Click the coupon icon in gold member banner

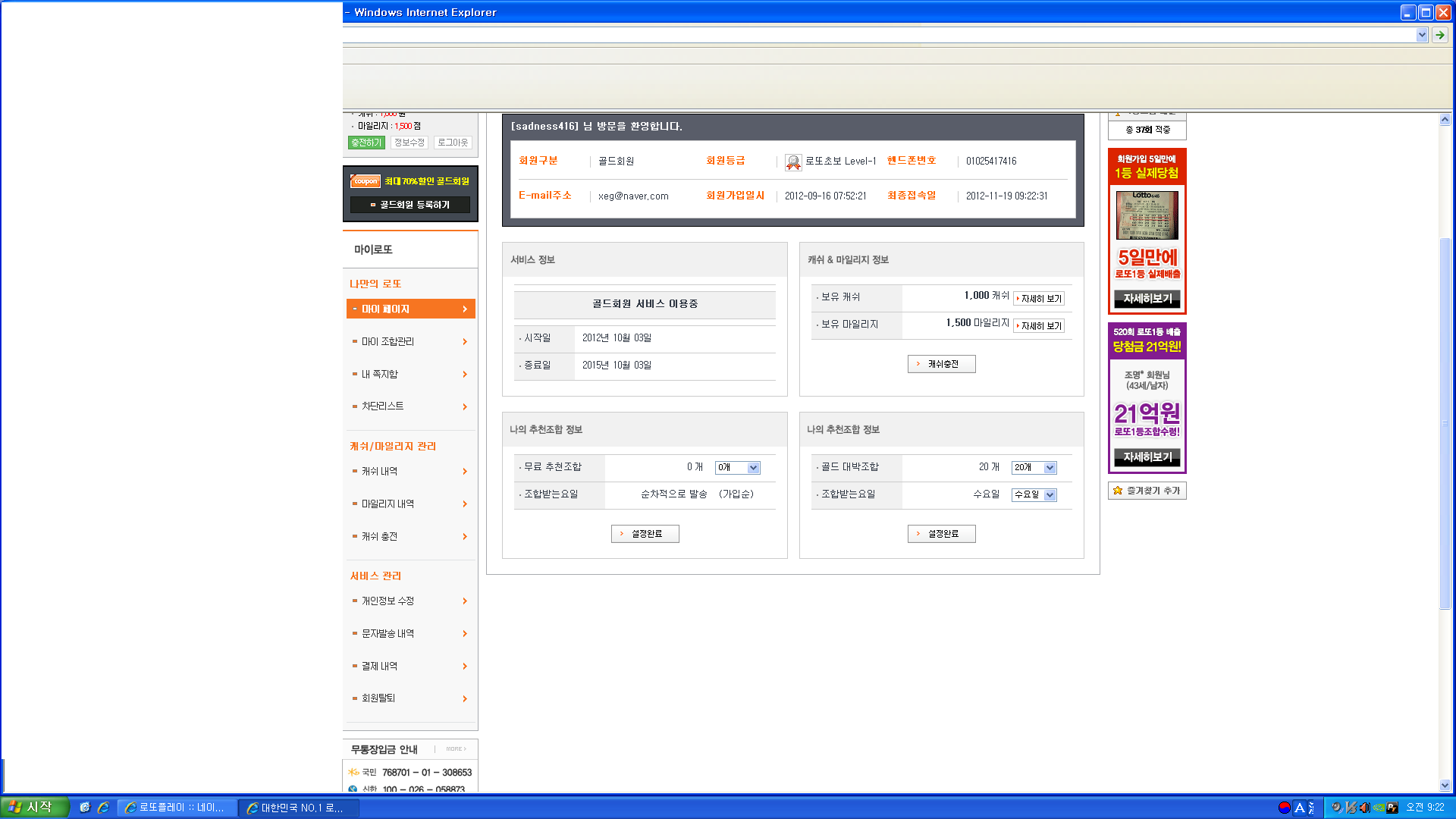(x=366, y=181)
